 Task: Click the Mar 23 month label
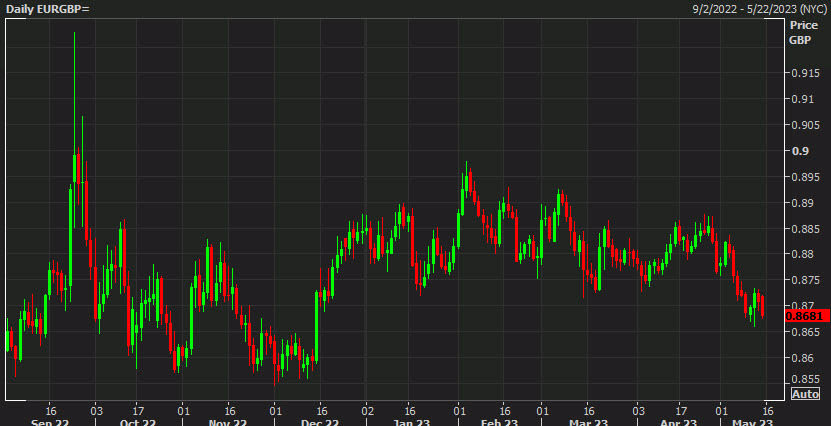pyautogui.click(x=588, y=422)
